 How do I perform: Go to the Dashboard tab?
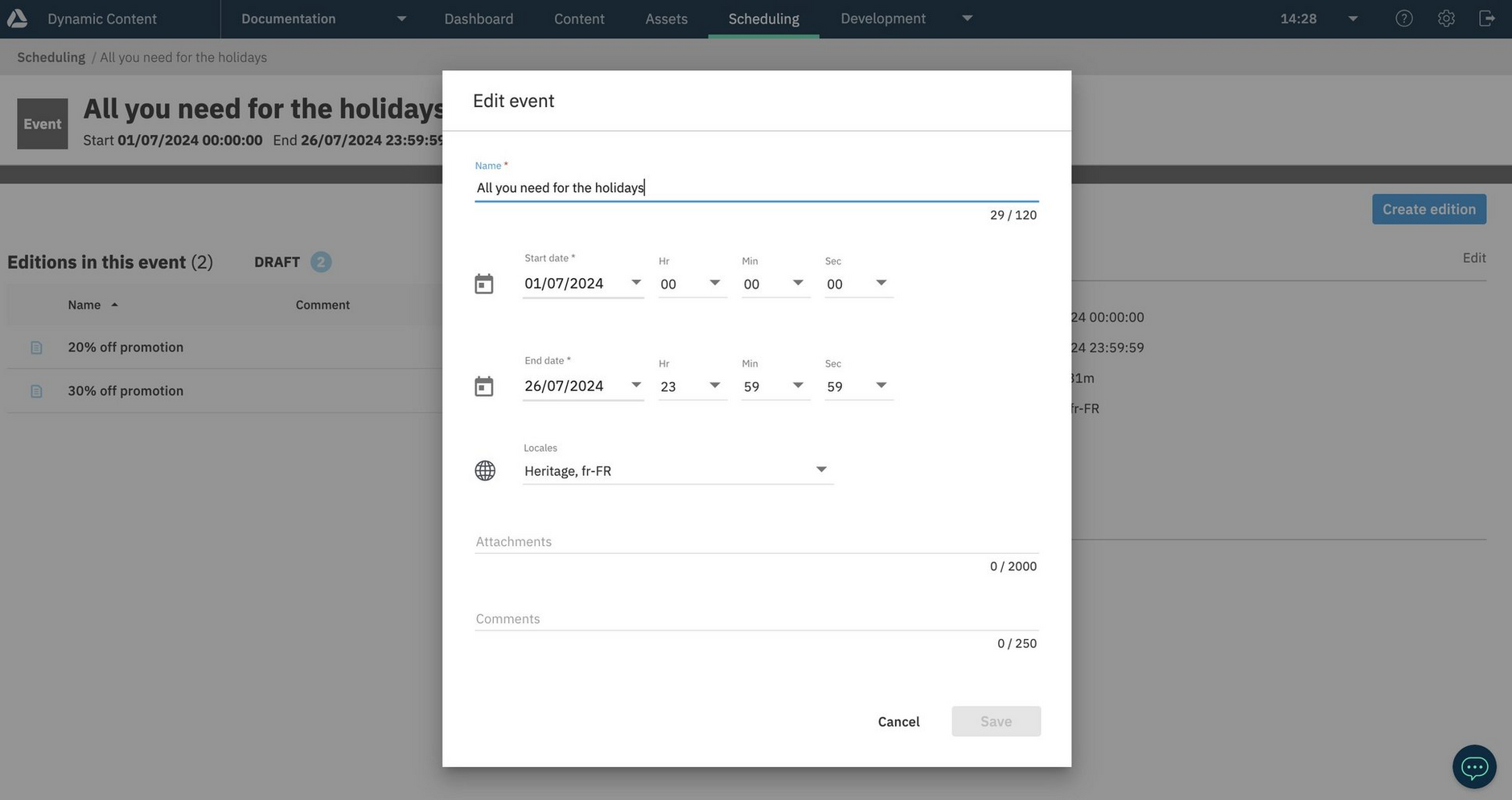pyautogui.click(x=479, y=18)
